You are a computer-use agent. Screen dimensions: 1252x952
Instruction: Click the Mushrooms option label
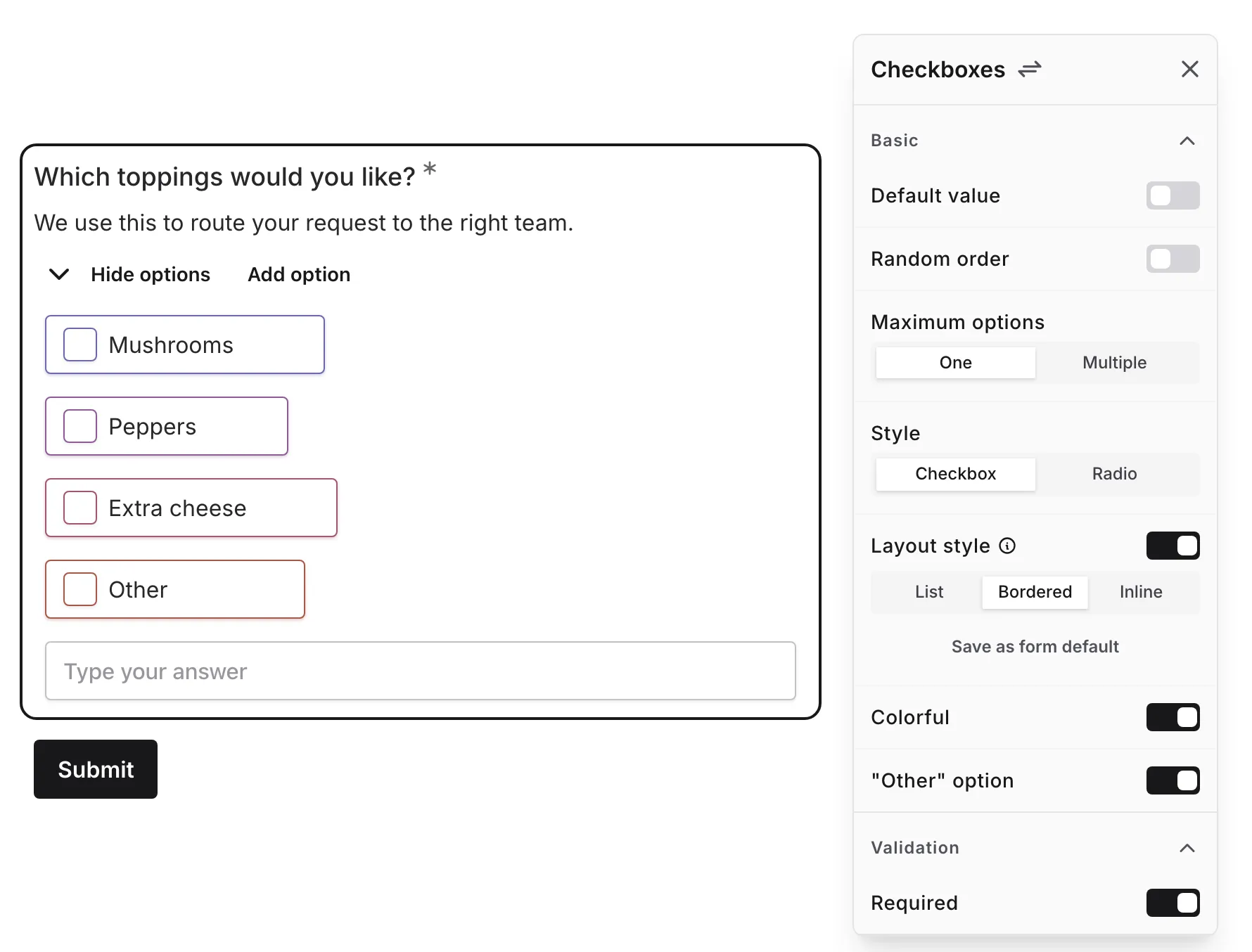pos(171,345)
